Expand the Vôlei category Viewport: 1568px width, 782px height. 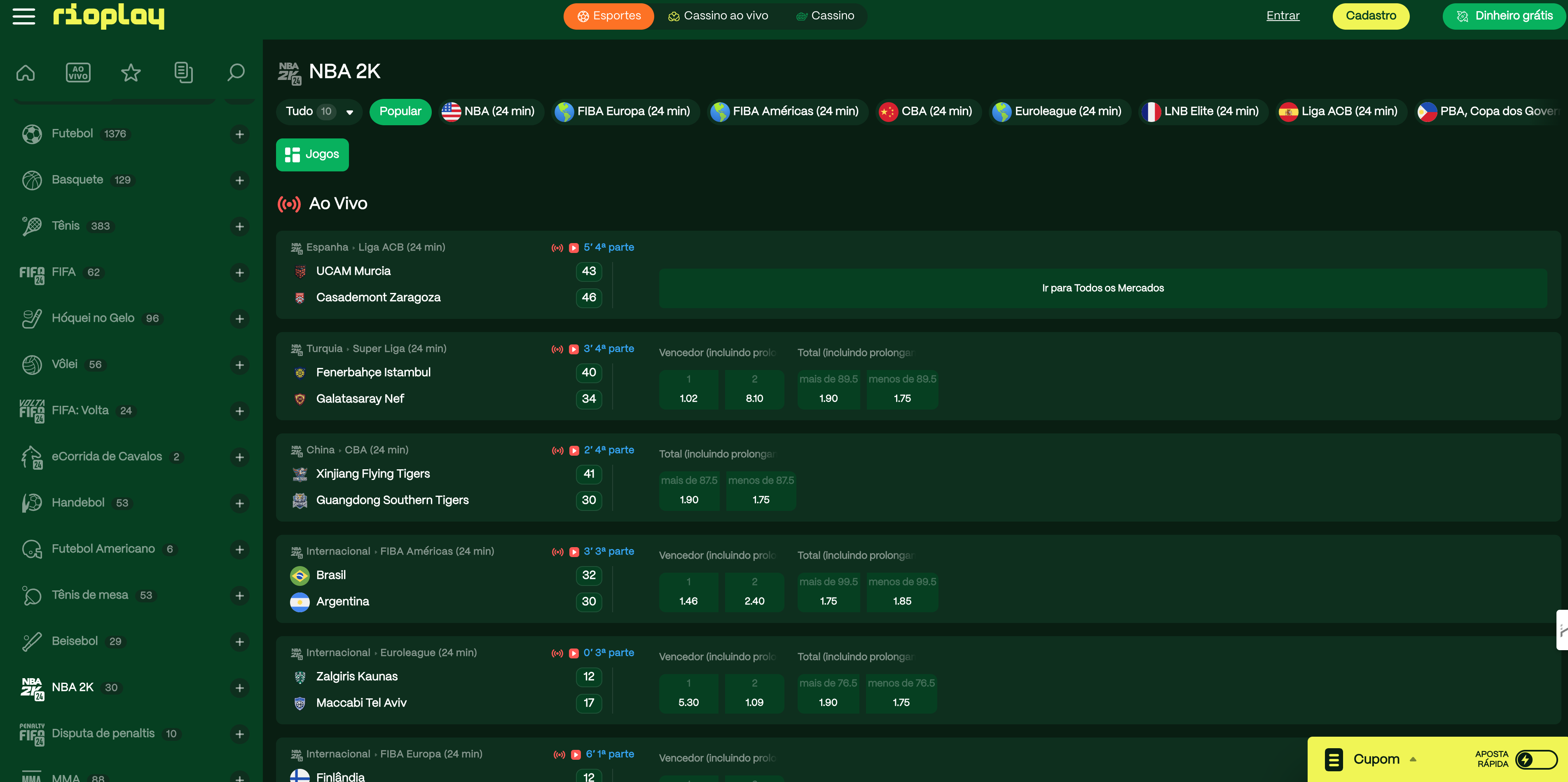click(x=240, y=365)
